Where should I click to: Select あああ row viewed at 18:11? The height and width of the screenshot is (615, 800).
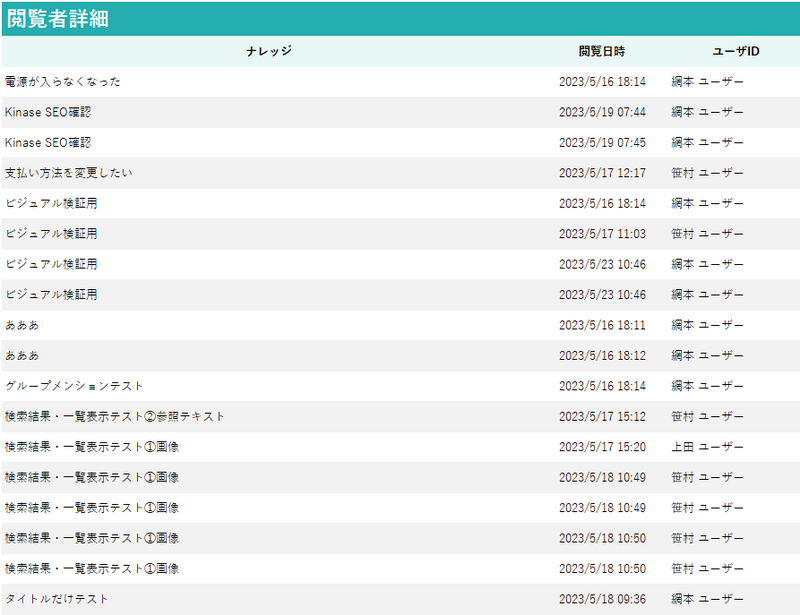click(22, 325)
